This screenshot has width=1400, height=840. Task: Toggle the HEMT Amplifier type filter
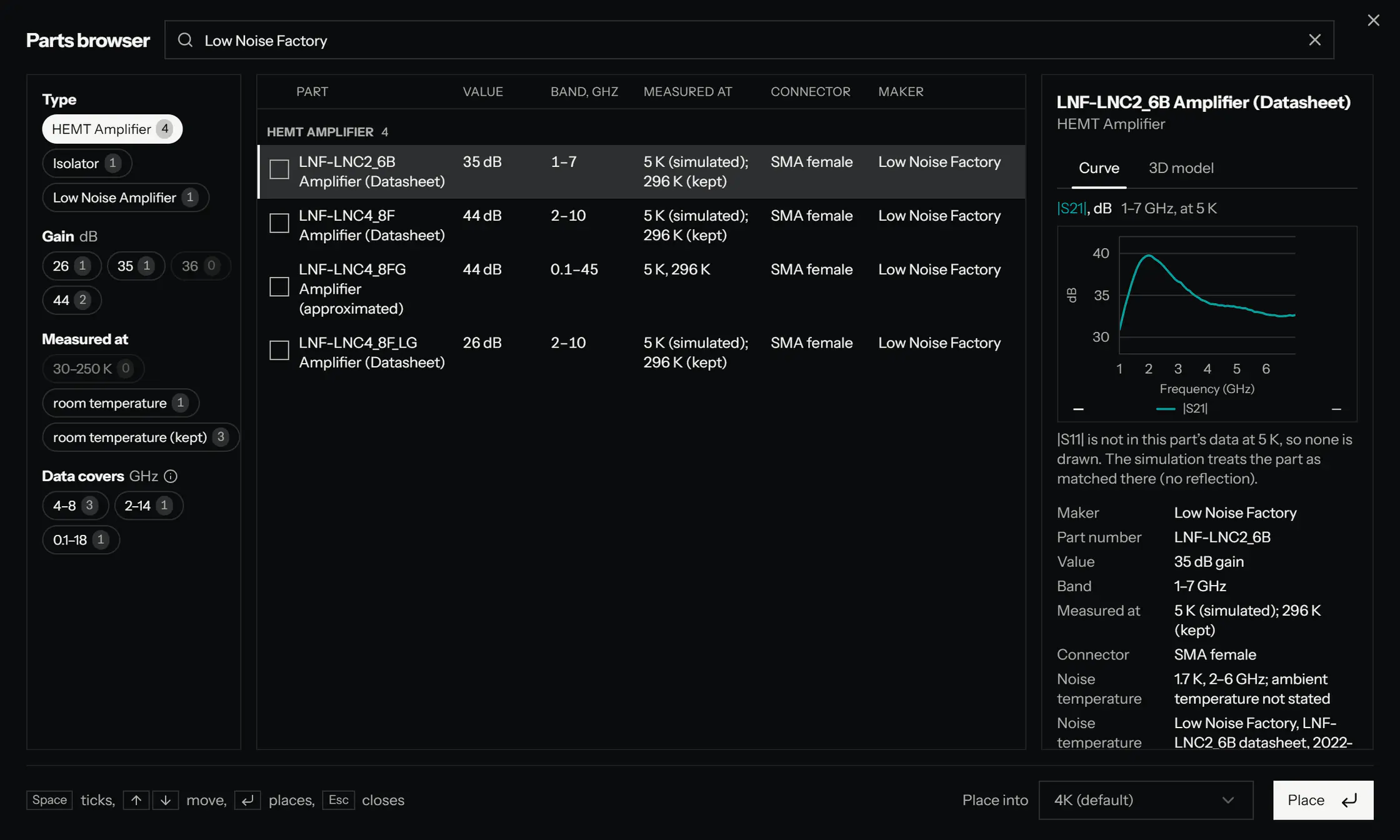112,129
